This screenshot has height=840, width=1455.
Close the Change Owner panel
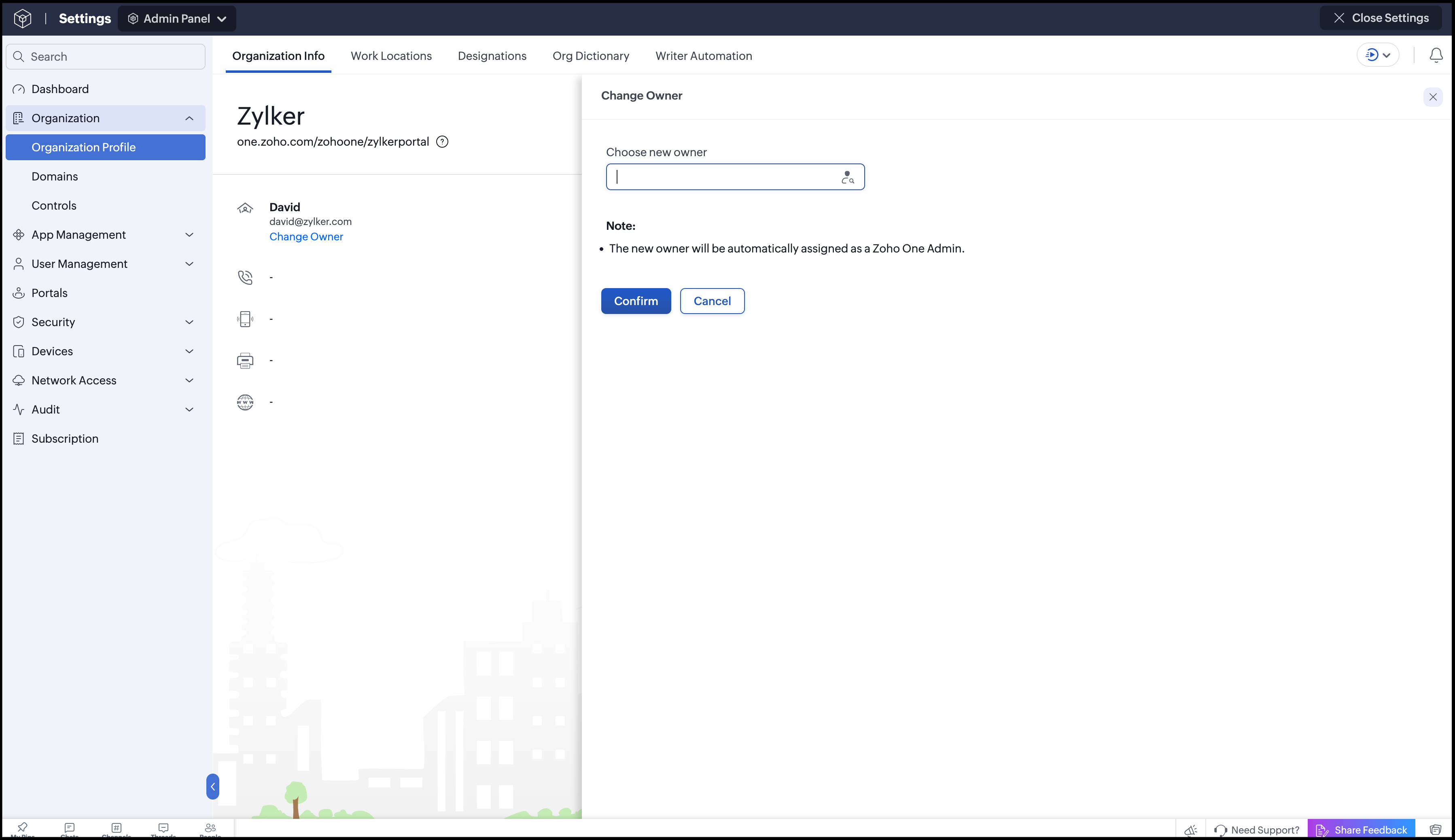click(x=1432, y=97)
